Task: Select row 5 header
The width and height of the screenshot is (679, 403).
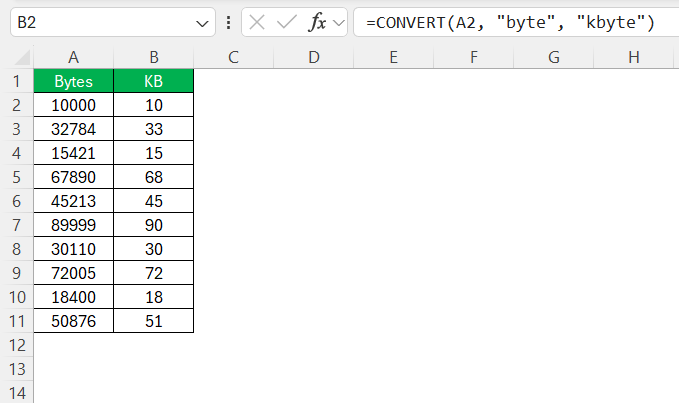Action: (17, 177)
